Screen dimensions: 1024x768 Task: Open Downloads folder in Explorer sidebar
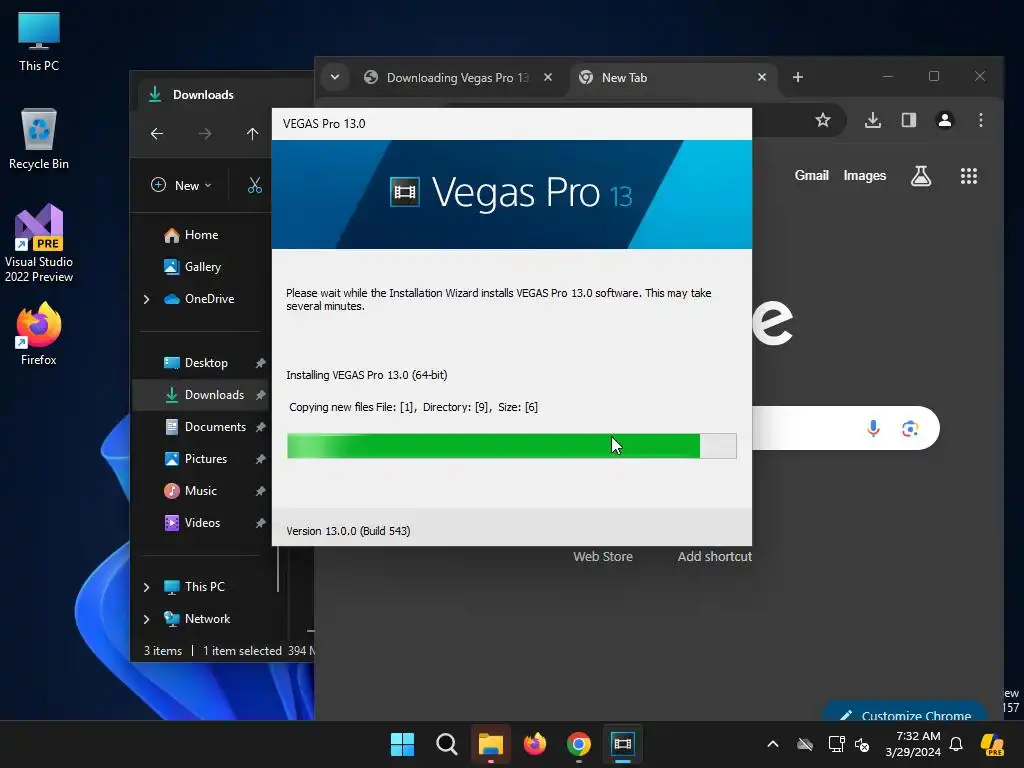coord(214,395)
